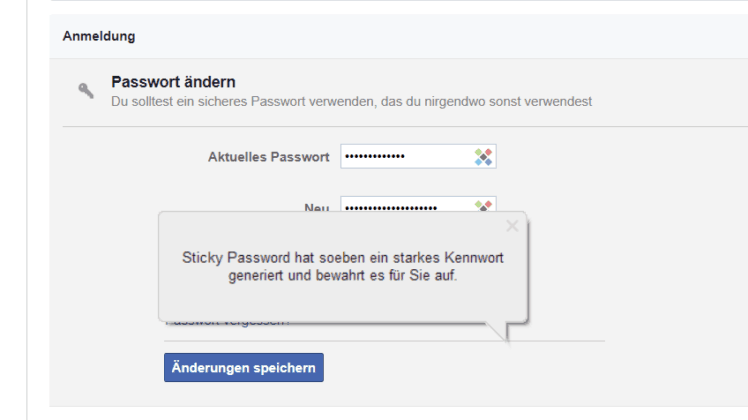The image size is (748, 420).
Task: Click the Anmeldung section header
Action: (x=99, y=36)
